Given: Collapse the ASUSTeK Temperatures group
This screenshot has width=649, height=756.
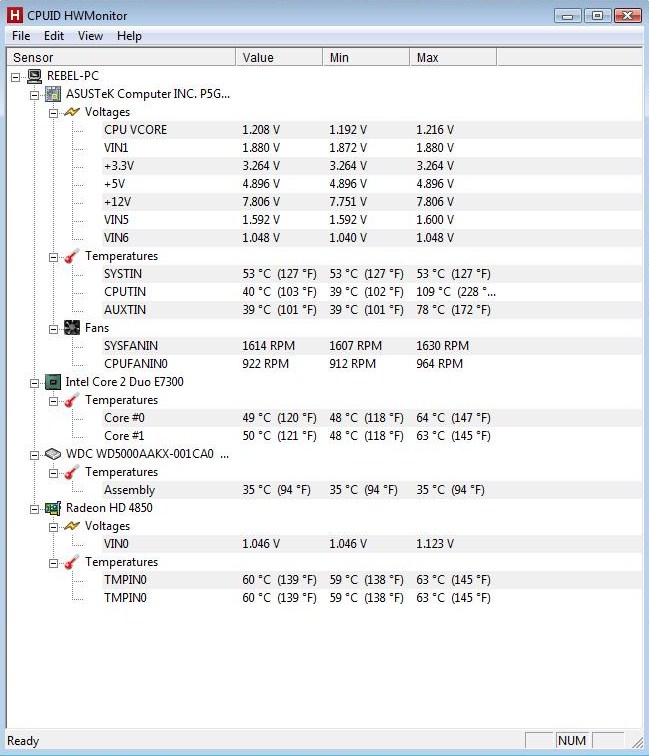Looking at the screenshot, I should [54, 257].
